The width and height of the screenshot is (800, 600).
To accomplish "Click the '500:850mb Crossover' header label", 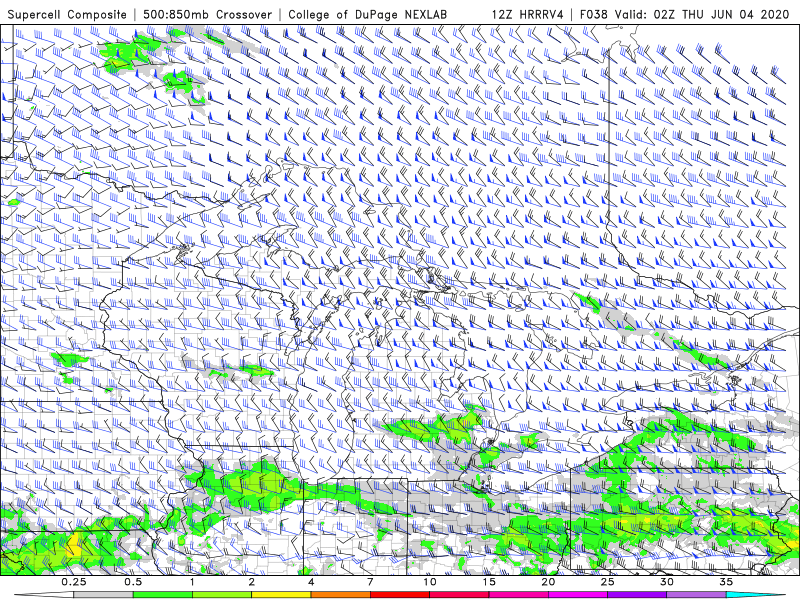I will [x=208, y=14].
